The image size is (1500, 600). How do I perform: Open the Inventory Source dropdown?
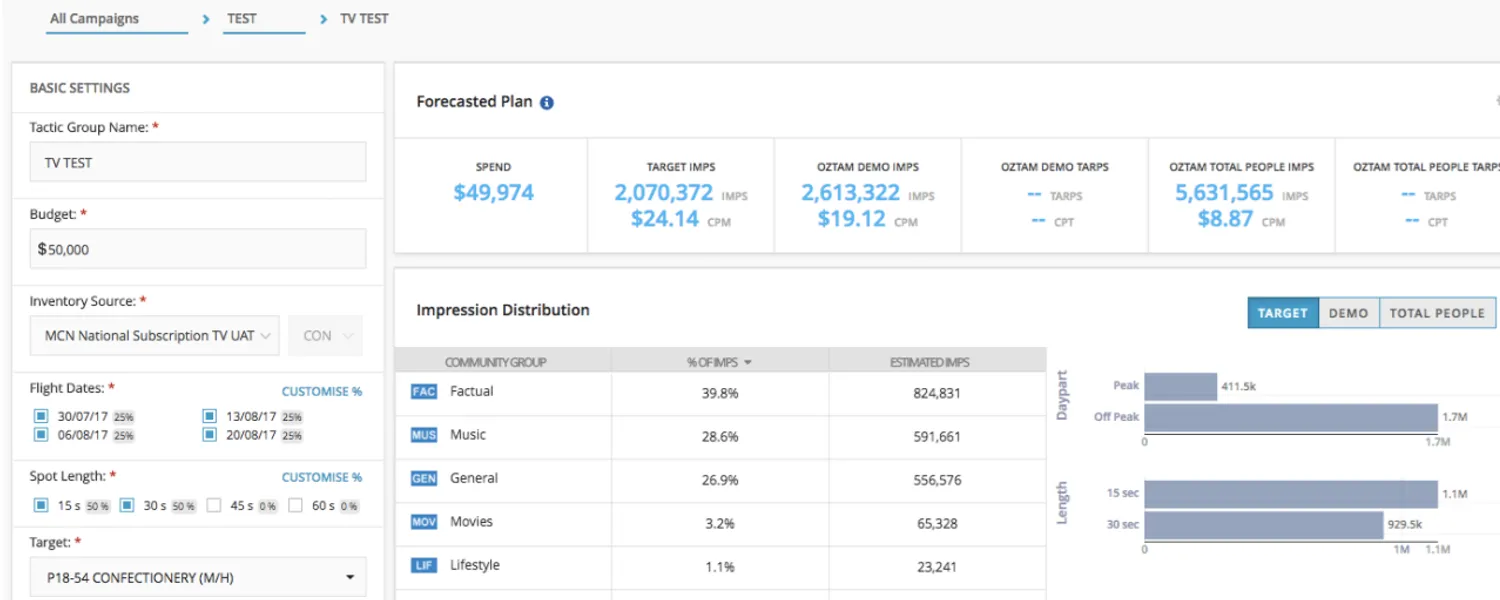point(155,336)
